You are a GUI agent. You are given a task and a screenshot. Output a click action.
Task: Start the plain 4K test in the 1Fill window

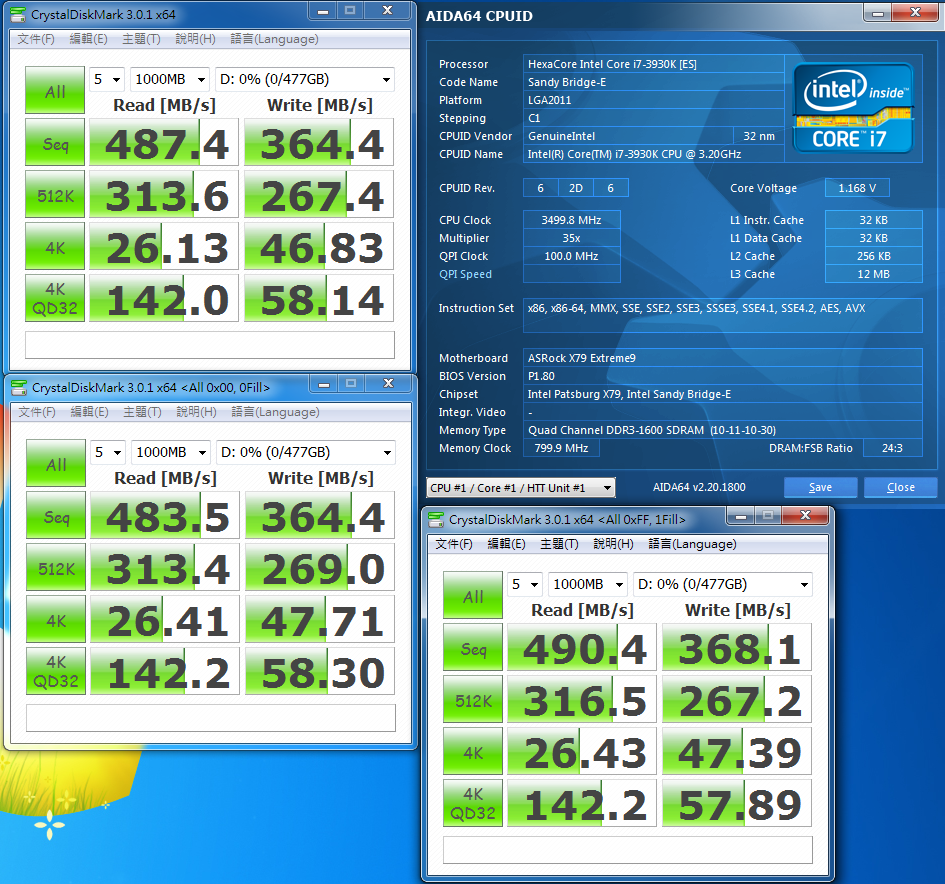pos(473,751)
